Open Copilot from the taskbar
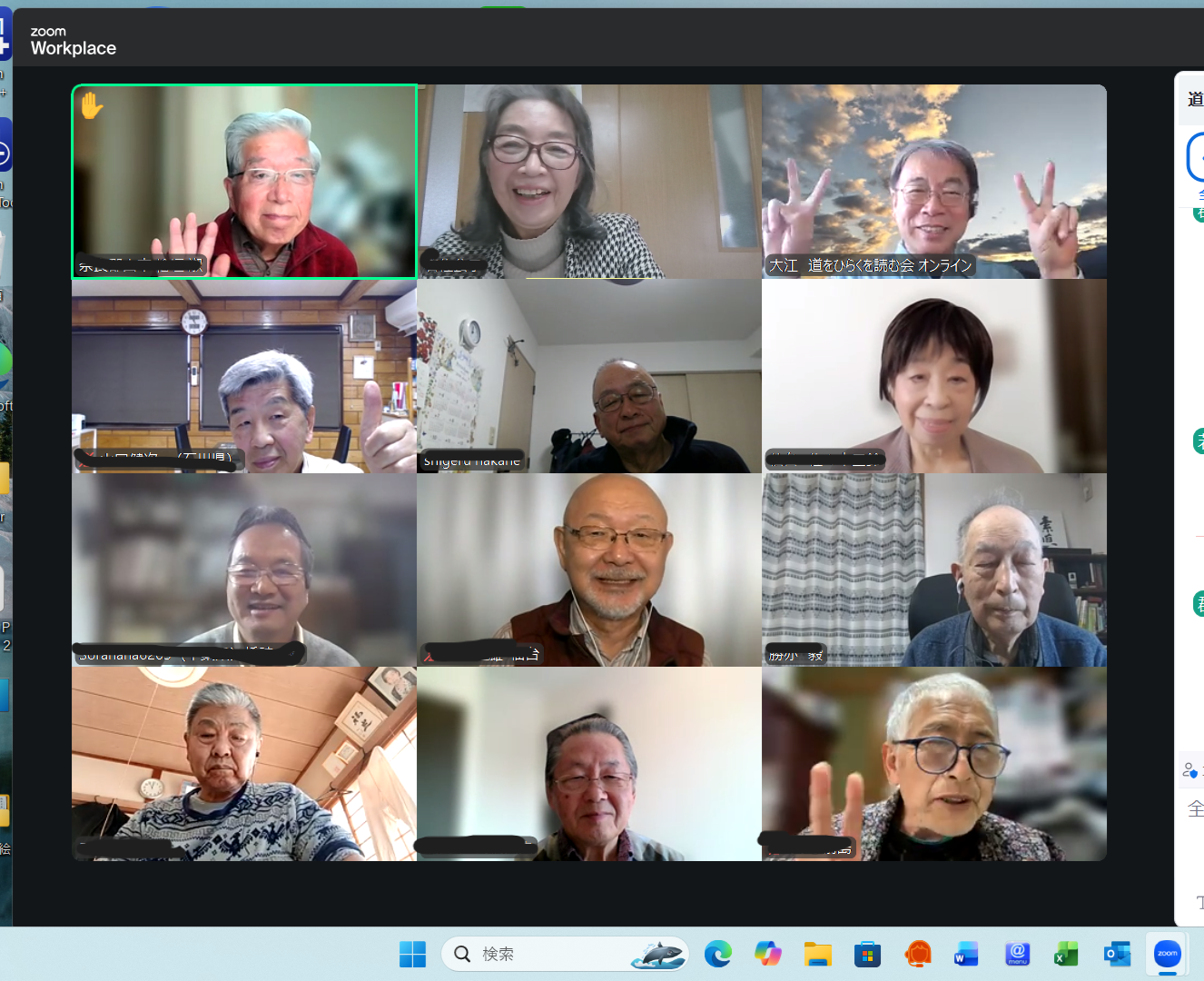The height and width of the screenshot is (981, 1204). (x=768, y=954)
